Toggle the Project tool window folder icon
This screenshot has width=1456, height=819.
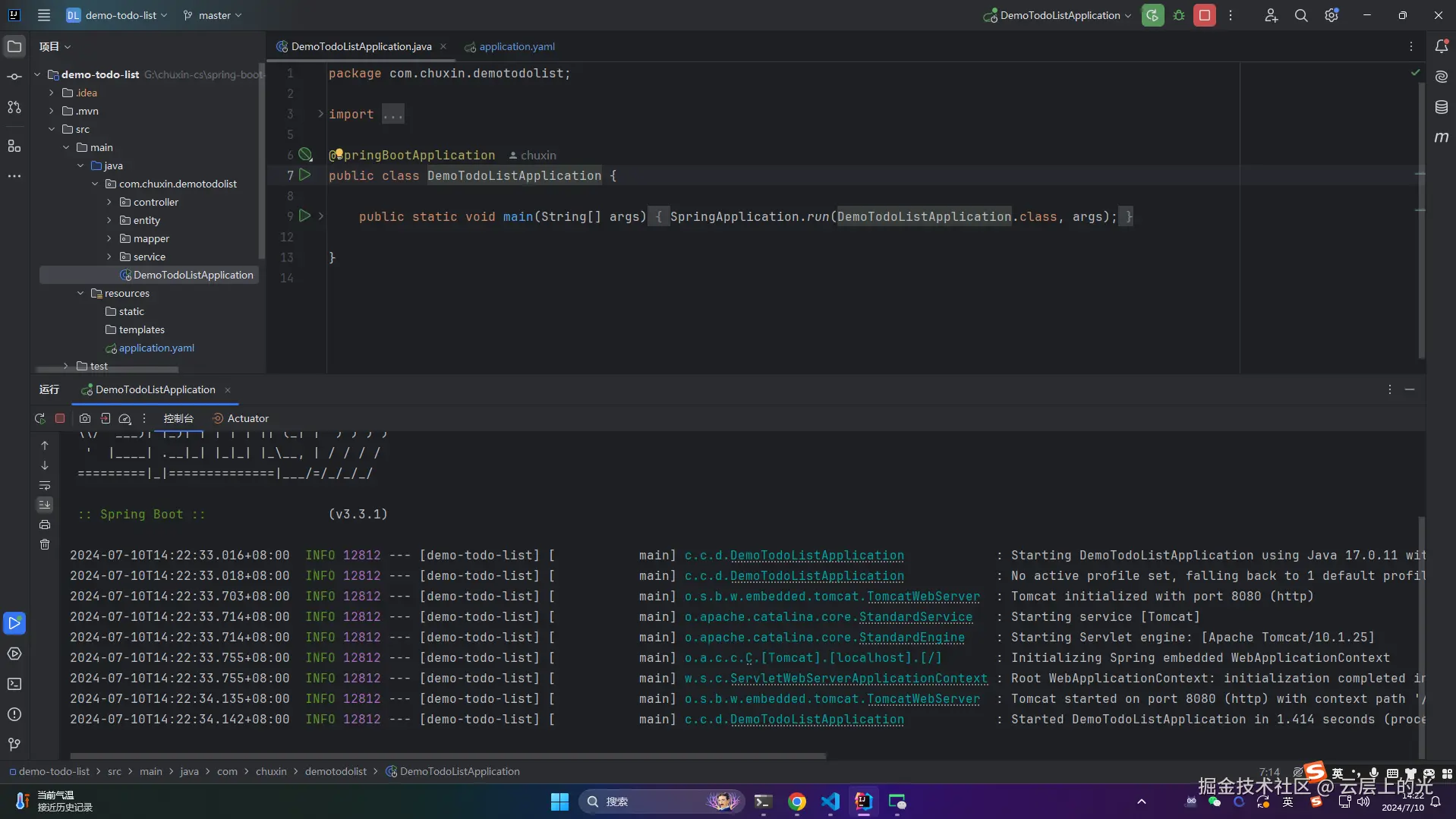pyautogui.click(x=14, y=46)
